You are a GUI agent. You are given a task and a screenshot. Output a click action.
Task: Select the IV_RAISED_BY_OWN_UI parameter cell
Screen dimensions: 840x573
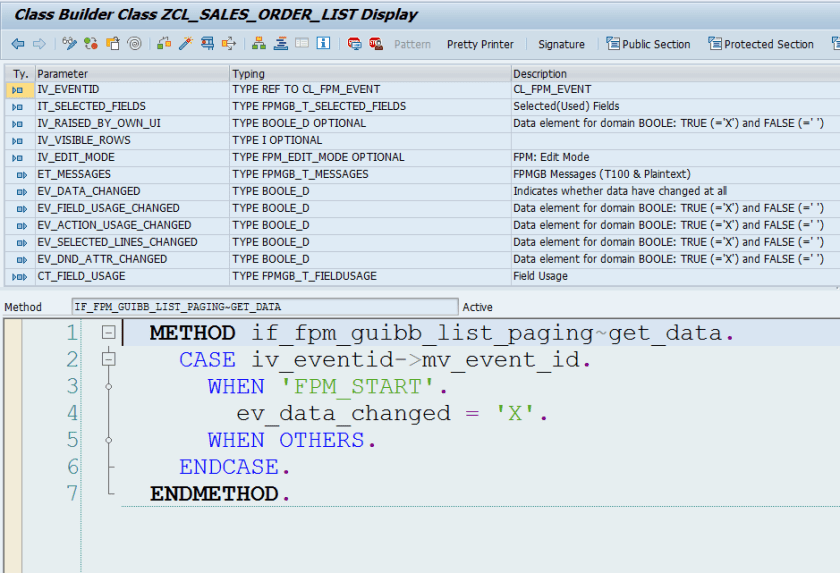click(x=132, y=124)
